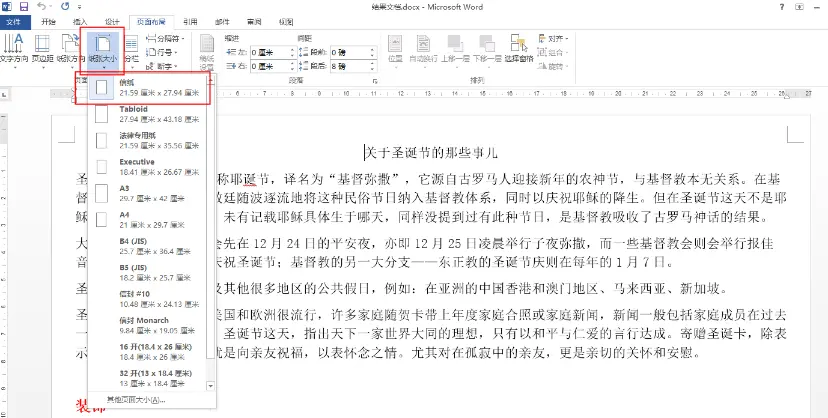Undo the last action
This screenshot has height=418, width=828.
coord(42,7)
